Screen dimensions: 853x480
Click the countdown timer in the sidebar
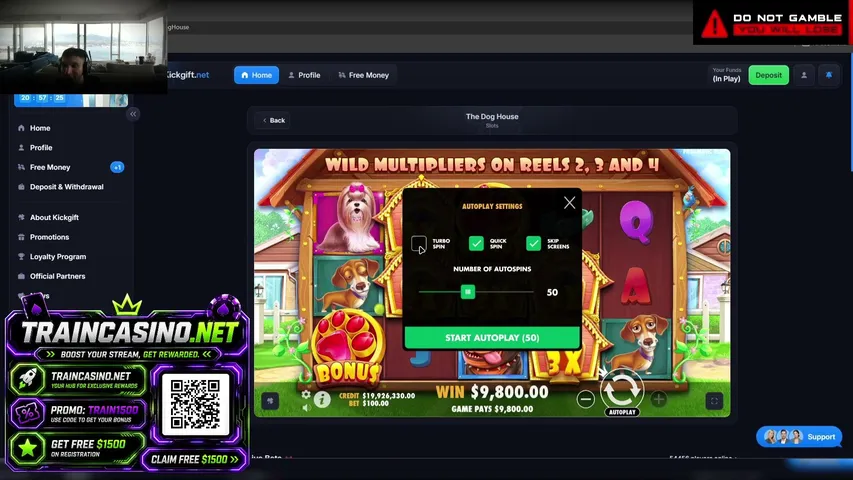point(42,98)
